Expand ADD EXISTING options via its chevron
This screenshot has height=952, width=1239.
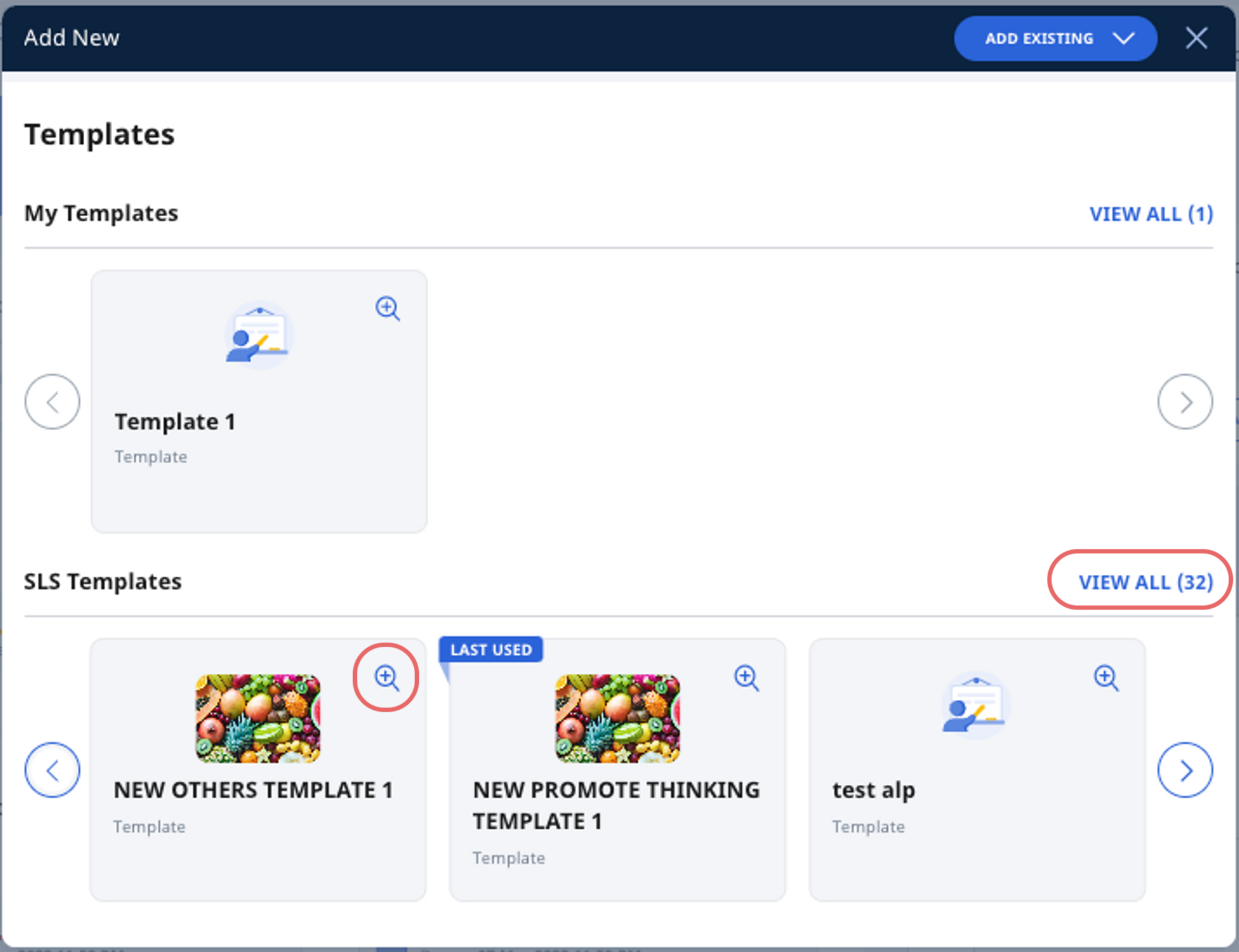(1124, 38)
